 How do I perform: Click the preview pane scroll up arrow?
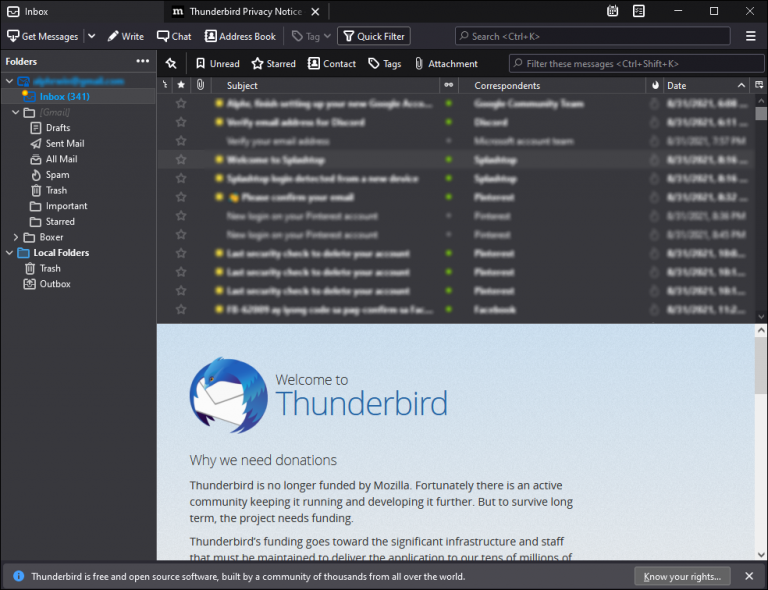761,330
